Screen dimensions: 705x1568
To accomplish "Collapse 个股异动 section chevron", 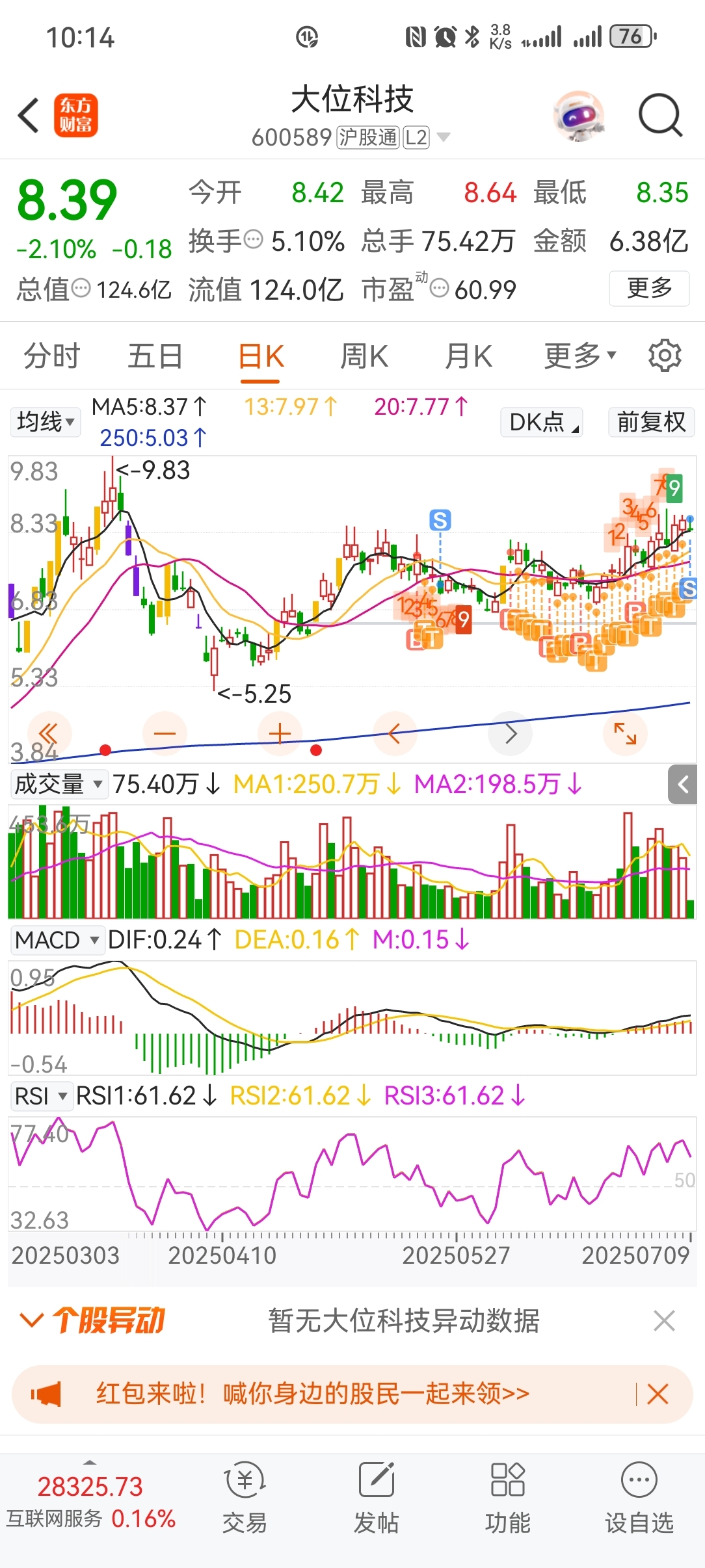I will coord(31,1320).
